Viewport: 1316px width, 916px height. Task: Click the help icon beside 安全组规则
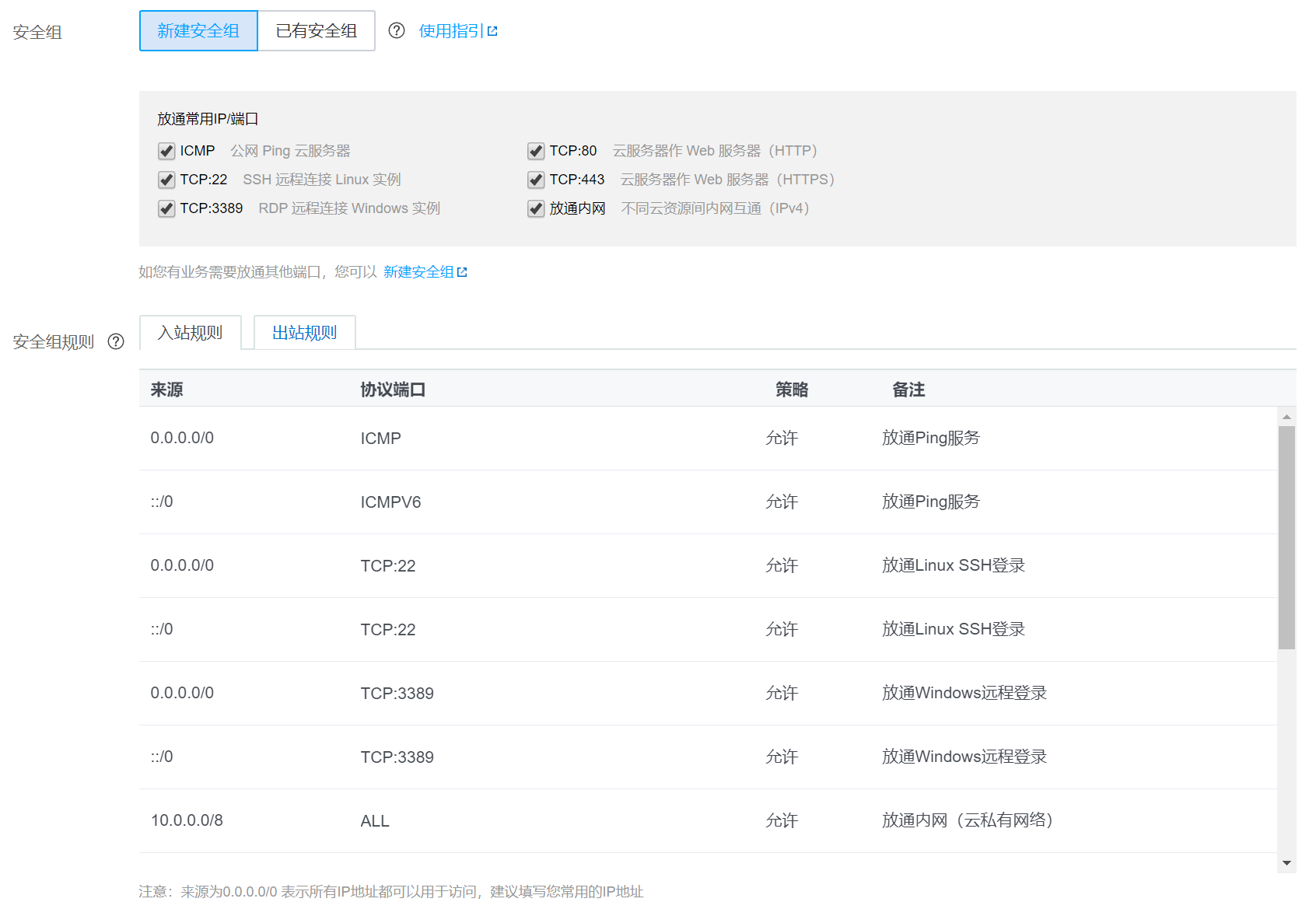tap(116, 342)
